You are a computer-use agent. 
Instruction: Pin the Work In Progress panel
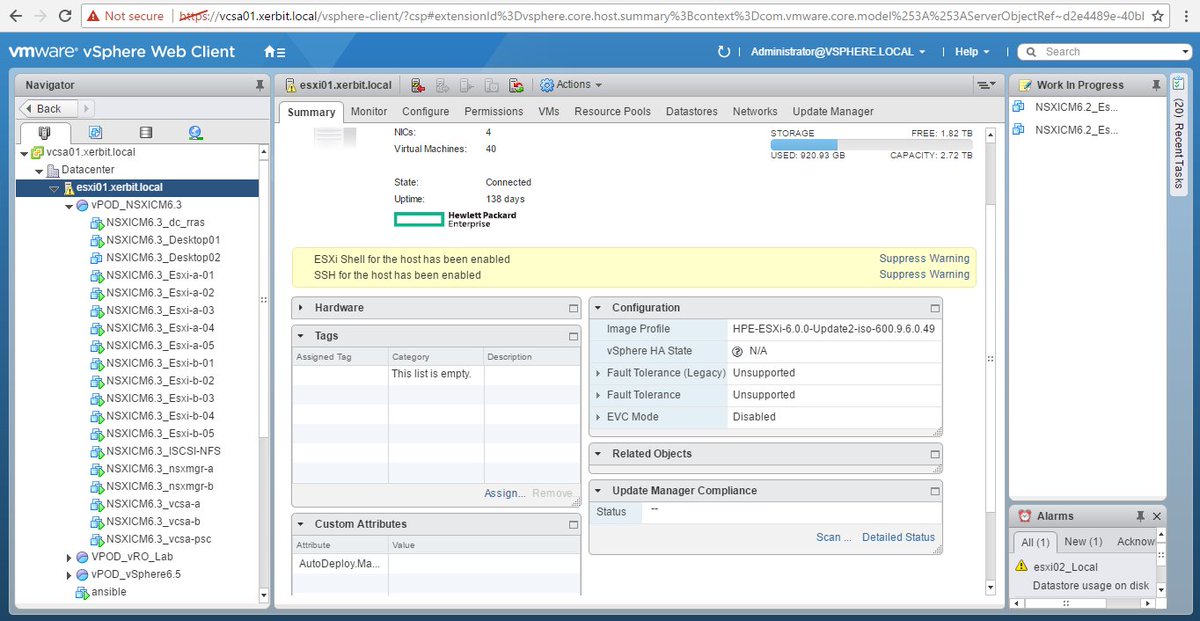point(1156,85)
